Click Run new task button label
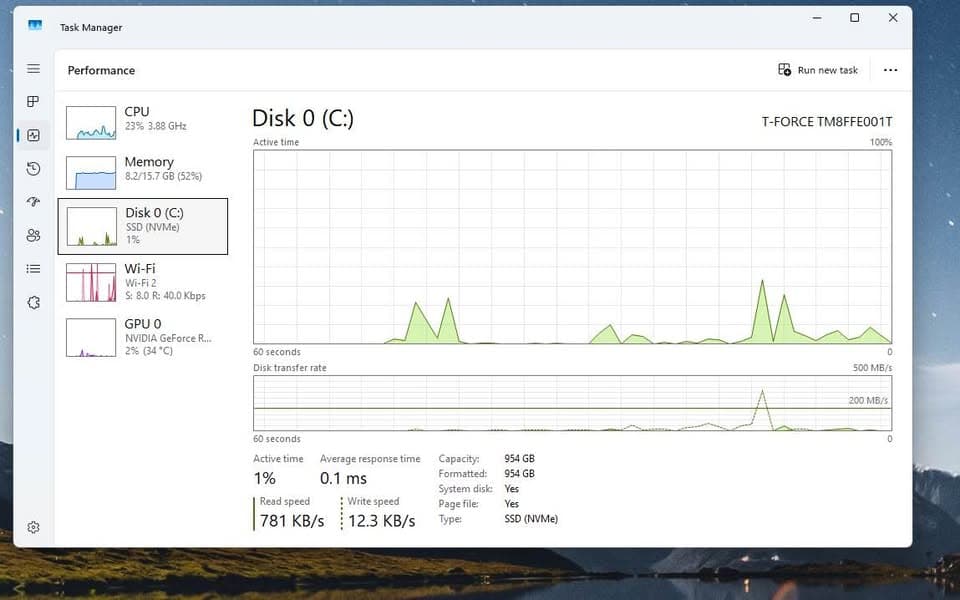Viewport: 960px width, 600px height. pos(827,70)
